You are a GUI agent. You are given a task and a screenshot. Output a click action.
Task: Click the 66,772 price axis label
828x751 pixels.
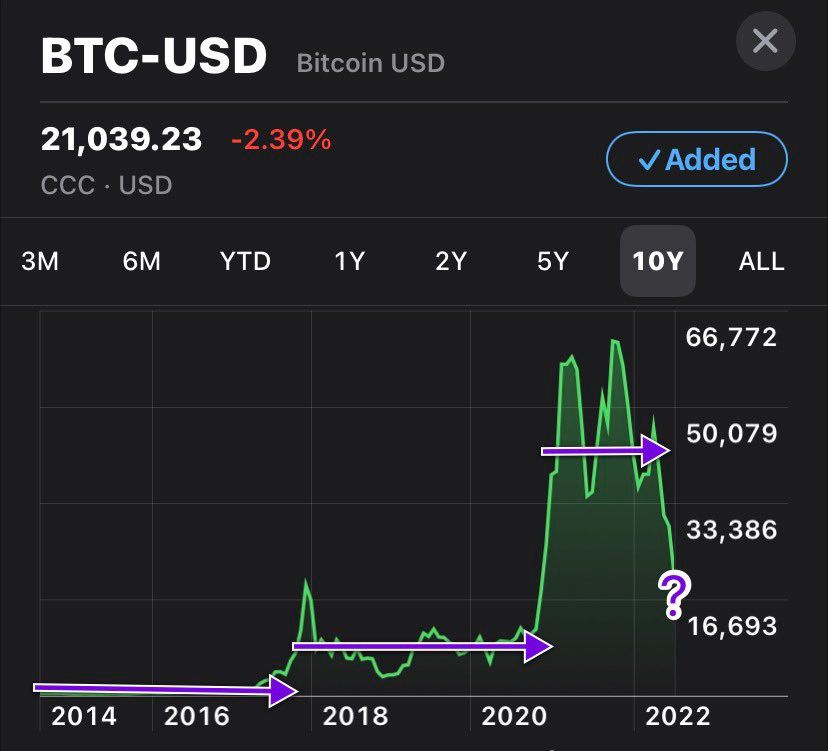[x=731, y=337]
